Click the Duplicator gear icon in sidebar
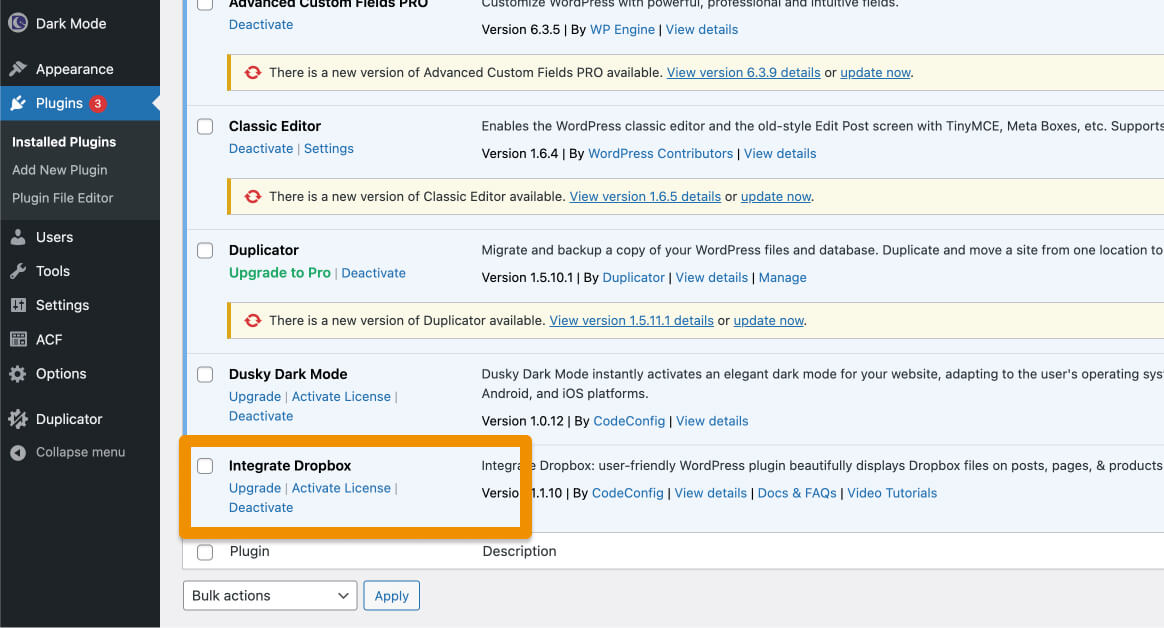The height and width of the screenshot is (628, 1164). (18, 419)
